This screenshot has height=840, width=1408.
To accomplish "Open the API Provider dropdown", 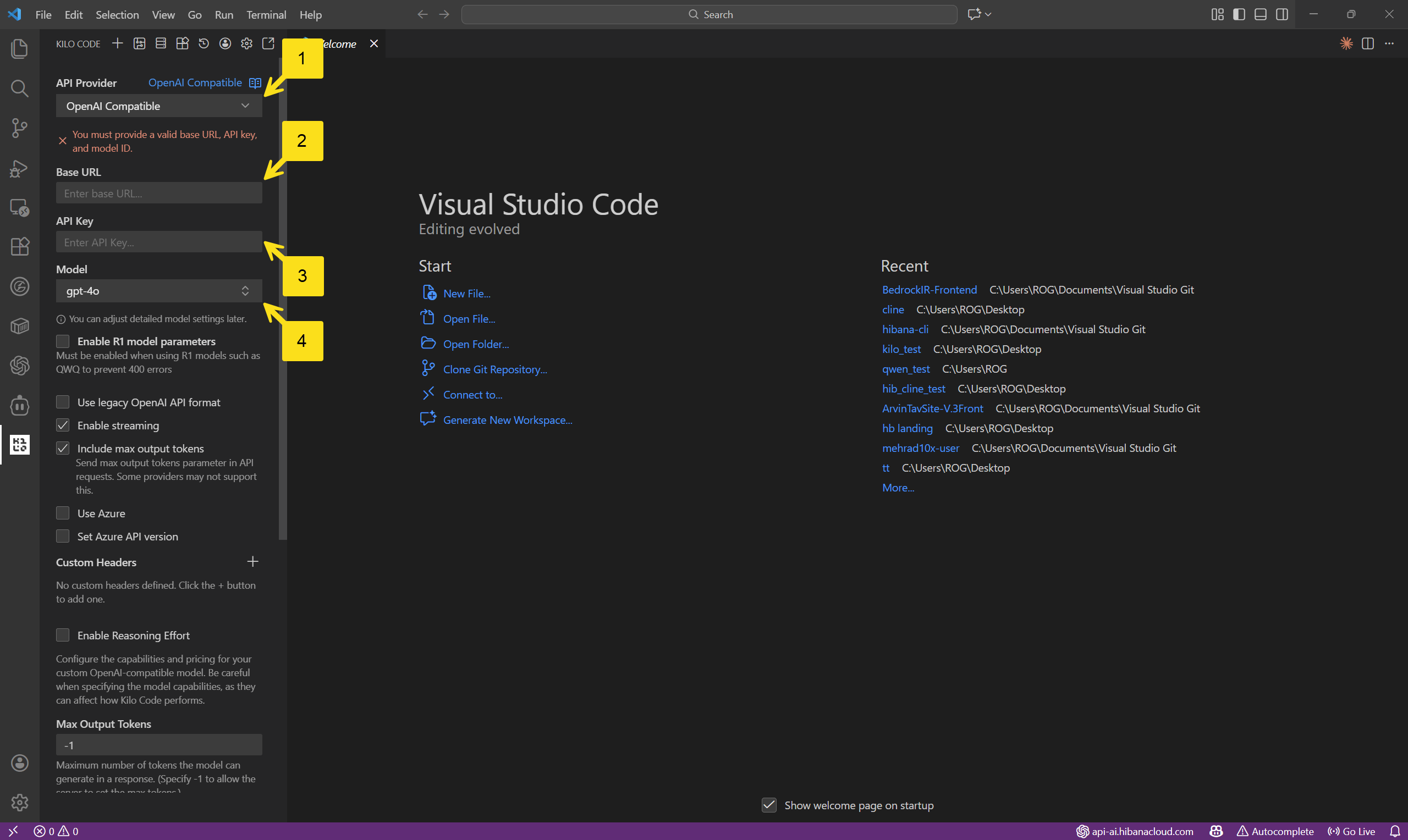I will pyautogui.click(x=159, y=106).
